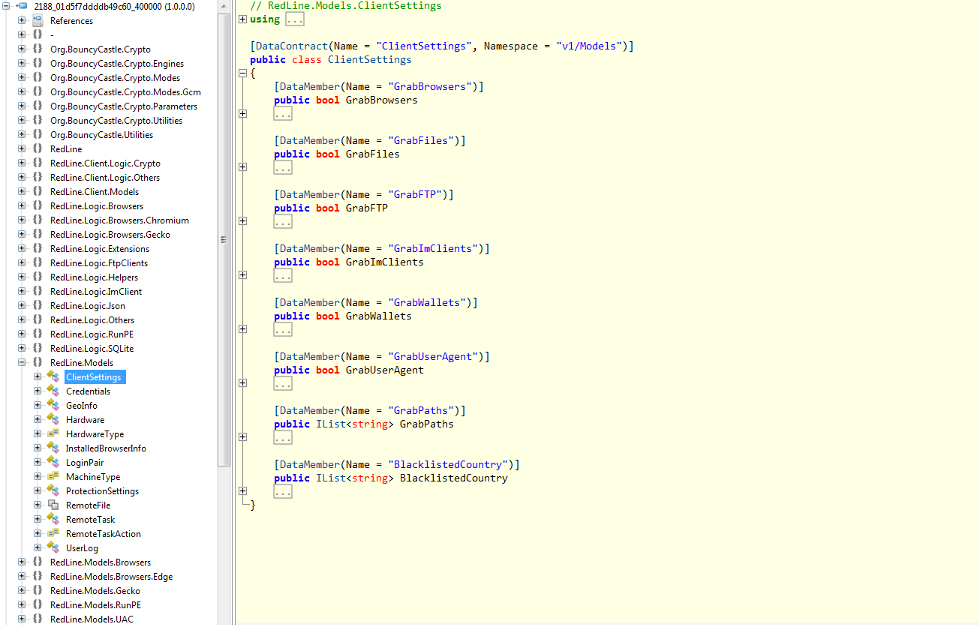The height and width of the screenshot is (625, 979).
Task: Click the RemoteFile type icon
Action: [x=53, y=505]
